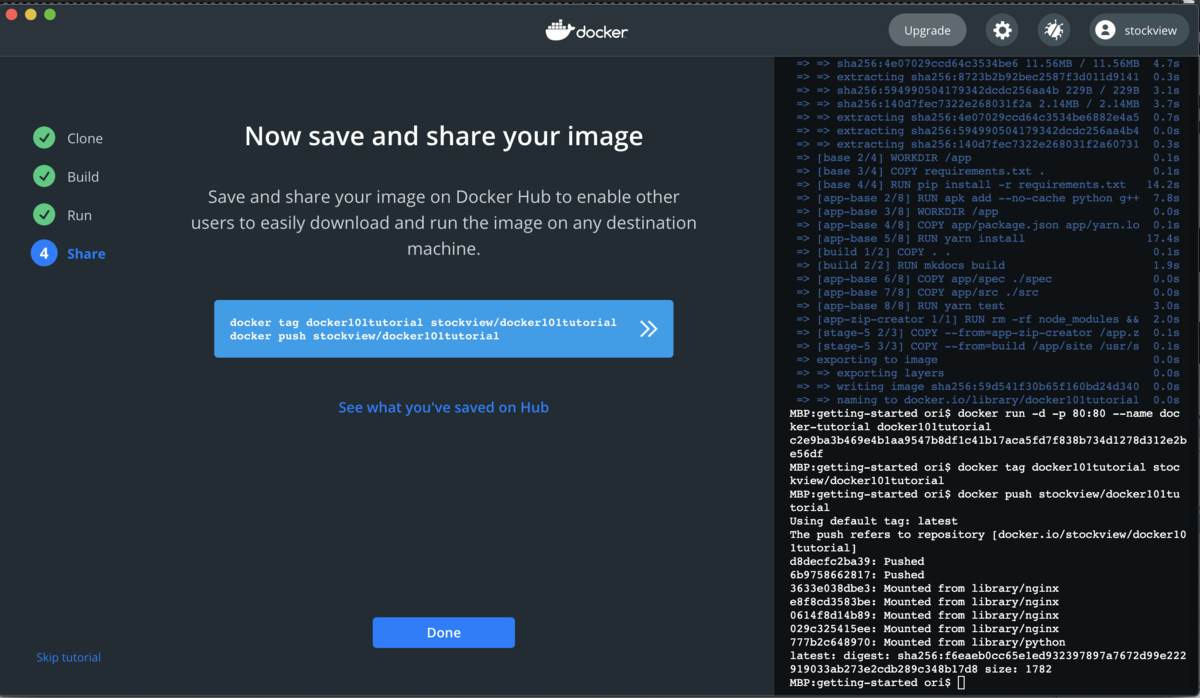The image size is (1200, 698).
Task: Click the Build step checkmark icon
Action: coord(44,176)
